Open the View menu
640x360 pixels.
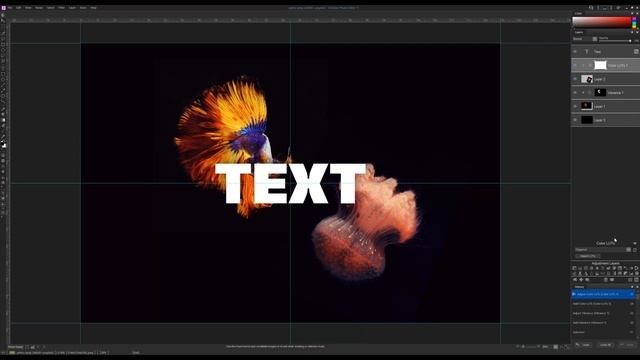click(28, 8)
